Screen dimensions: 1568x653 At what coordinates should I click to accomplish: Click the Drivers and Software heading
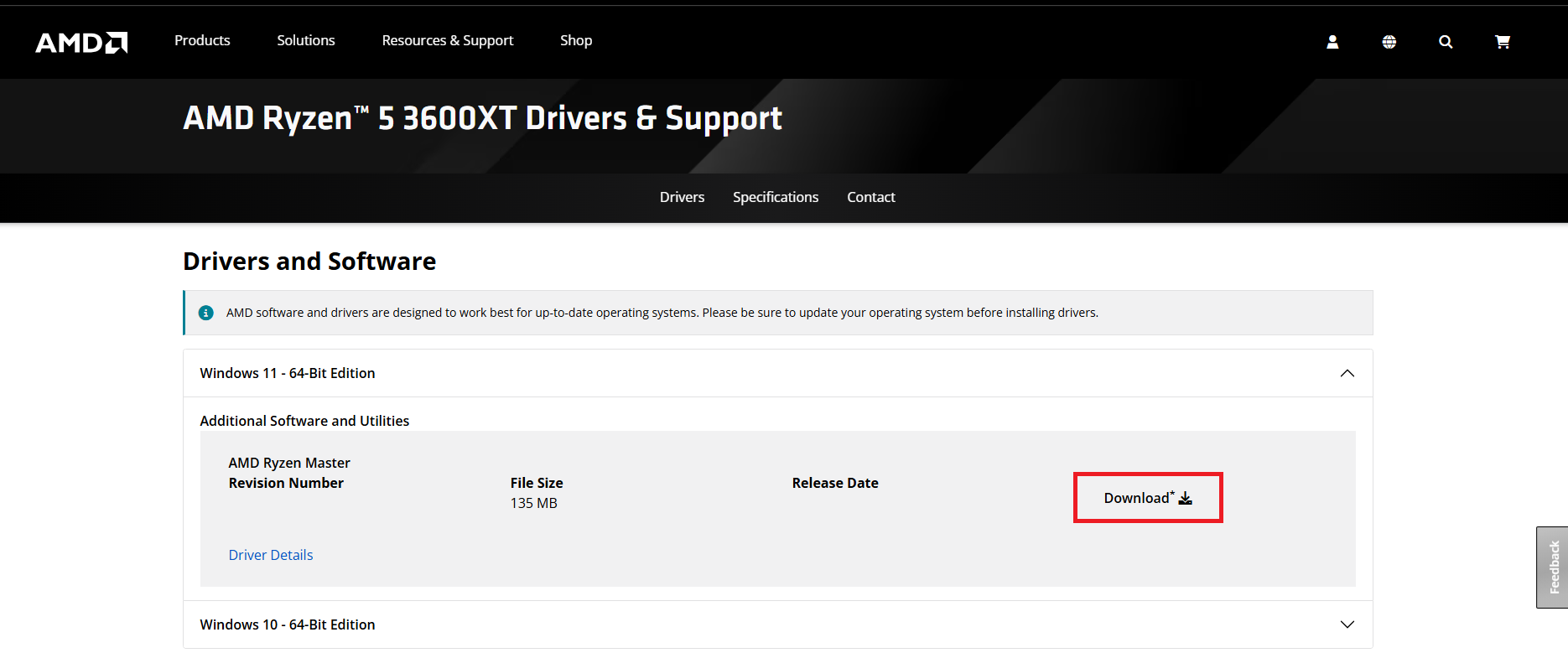point(309,262)
